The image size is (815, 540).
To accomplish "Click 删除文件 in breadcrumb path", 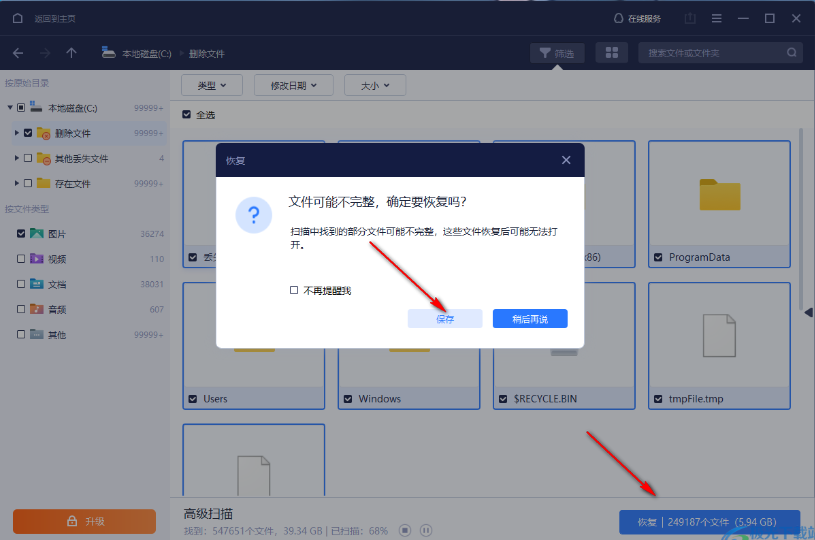I will (x=207, y=54).
